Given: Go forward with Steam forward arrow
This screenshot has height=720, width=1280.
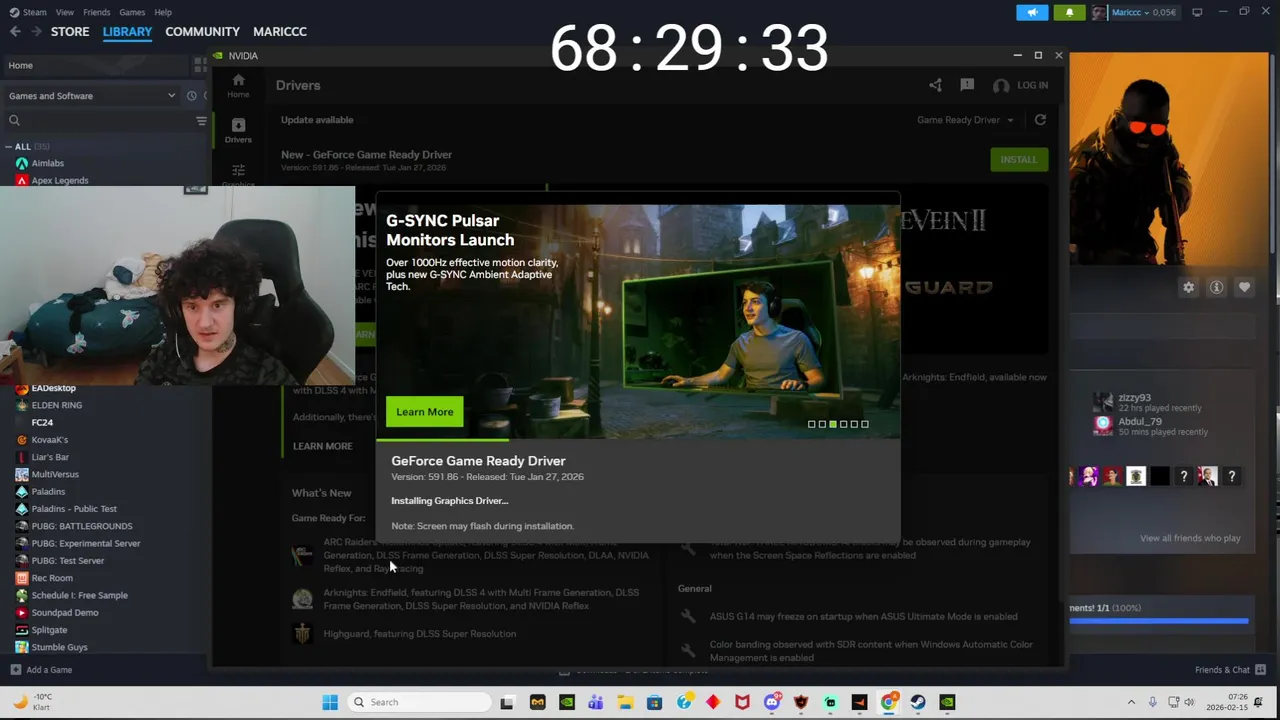Looking at the screenshot, I should click(x=36, y=32).
